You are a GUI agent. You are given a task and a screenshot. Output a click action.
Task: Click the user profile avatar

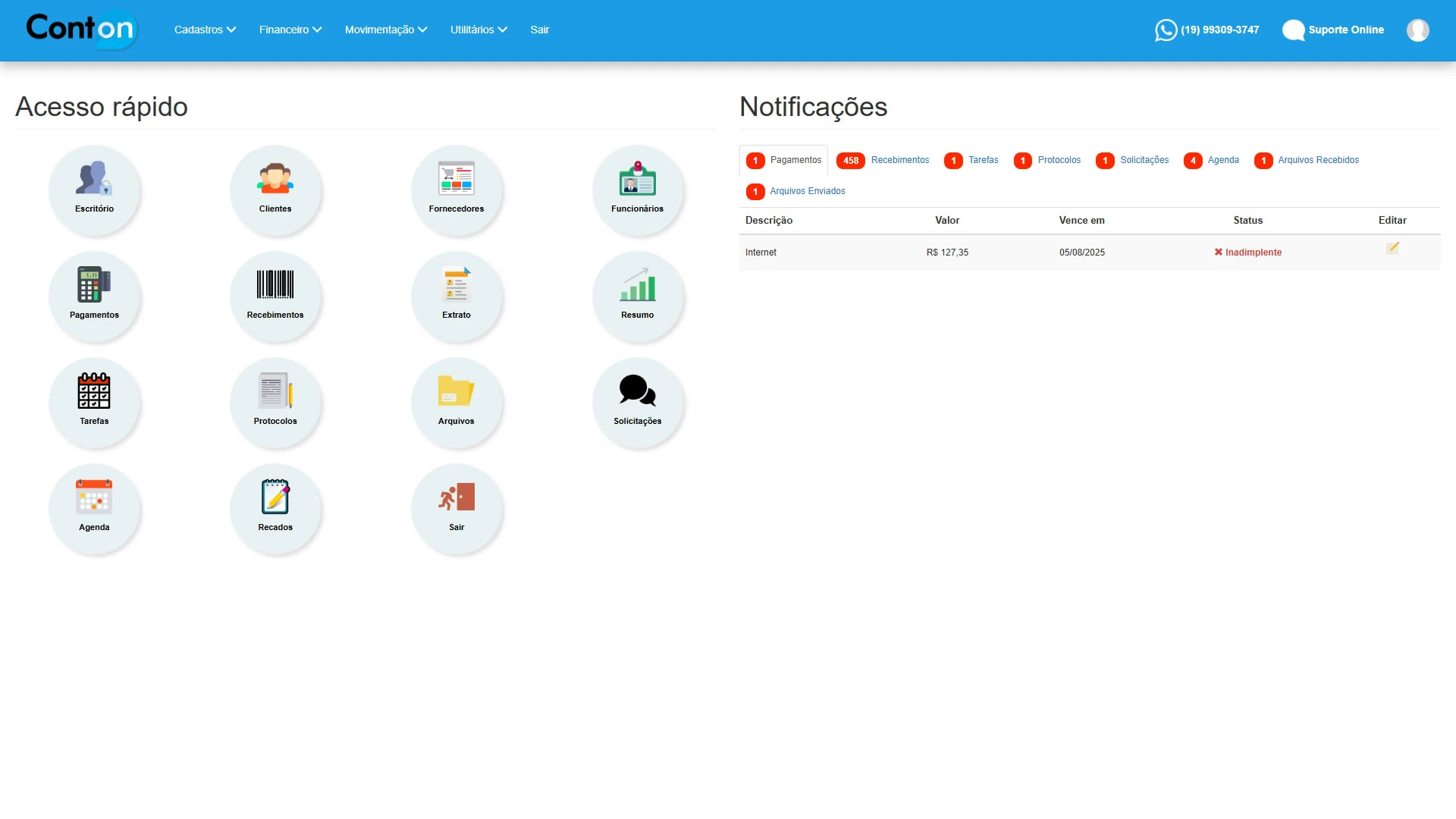(1417, 30)
